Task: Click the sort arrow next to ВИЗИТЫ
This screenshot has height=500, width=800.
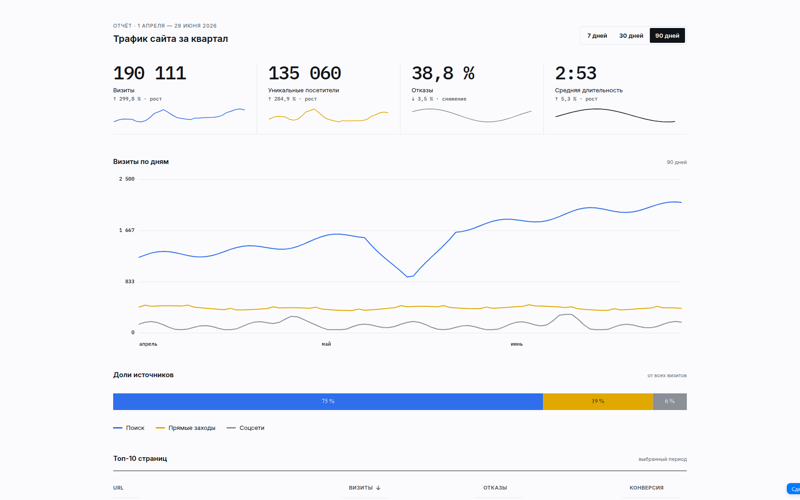Action: [378, 488]
